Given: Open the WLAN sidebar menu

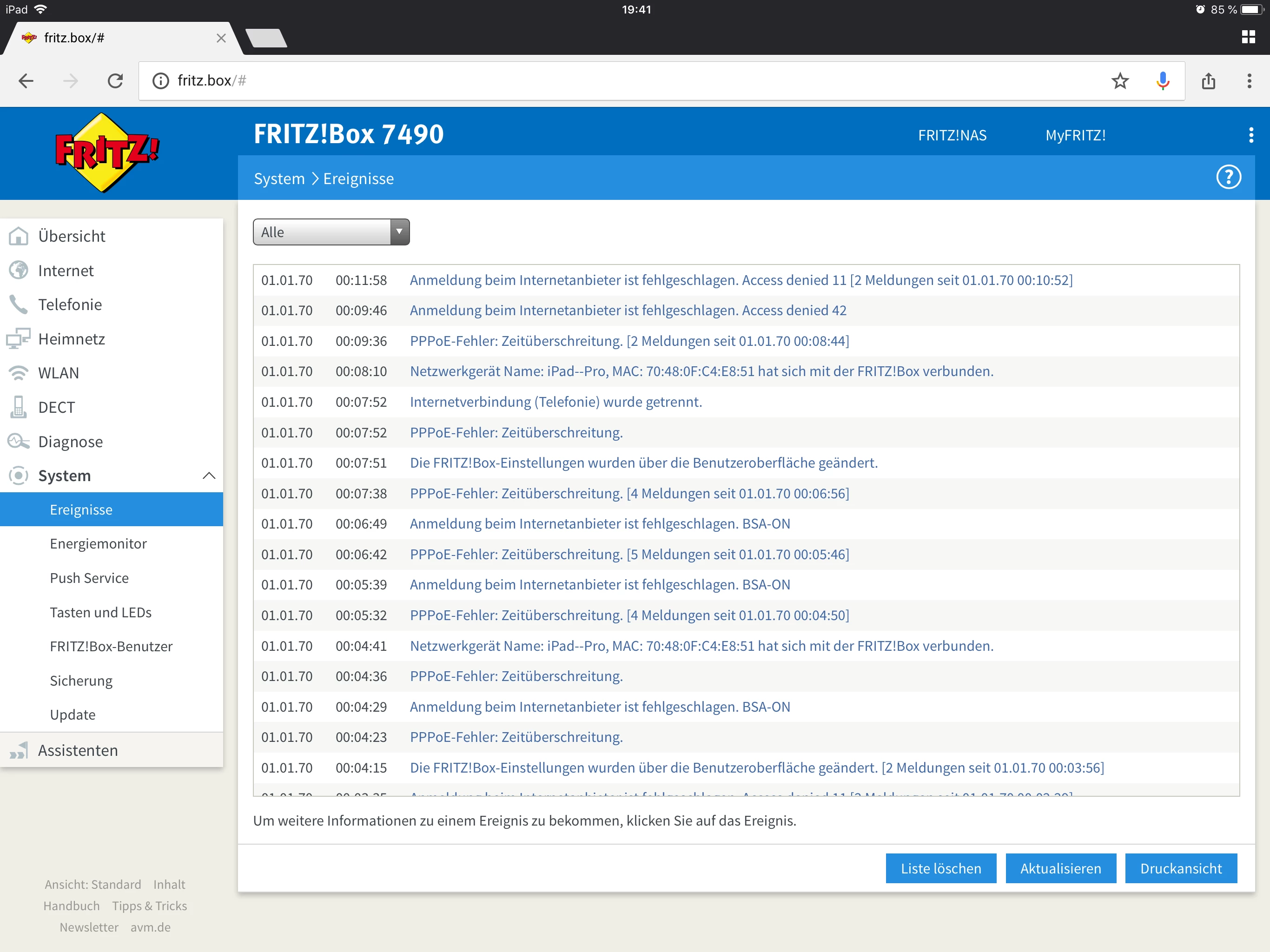Looking at the screenshot, I should coord(58,373).
